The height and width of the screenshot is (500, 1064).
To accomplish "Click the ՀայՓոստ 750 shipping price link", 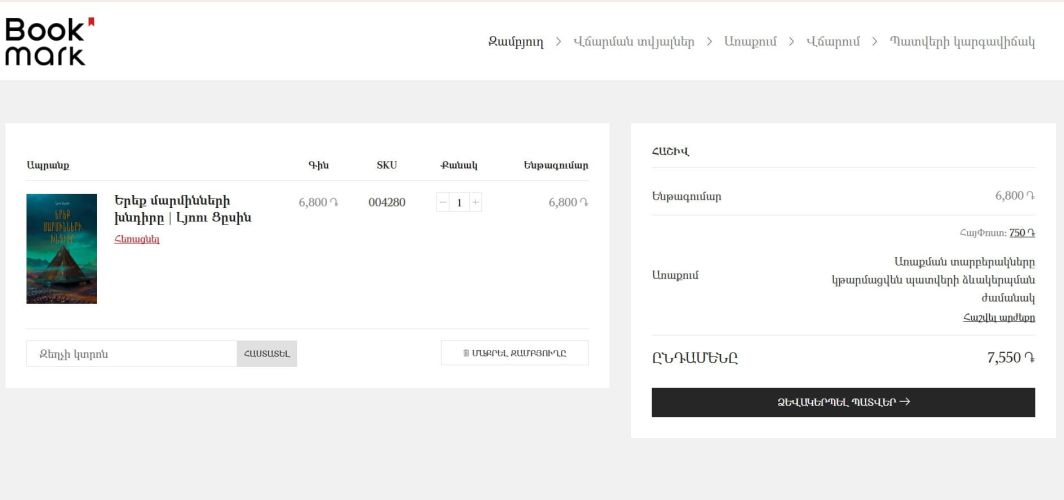I will [1021, 233].
